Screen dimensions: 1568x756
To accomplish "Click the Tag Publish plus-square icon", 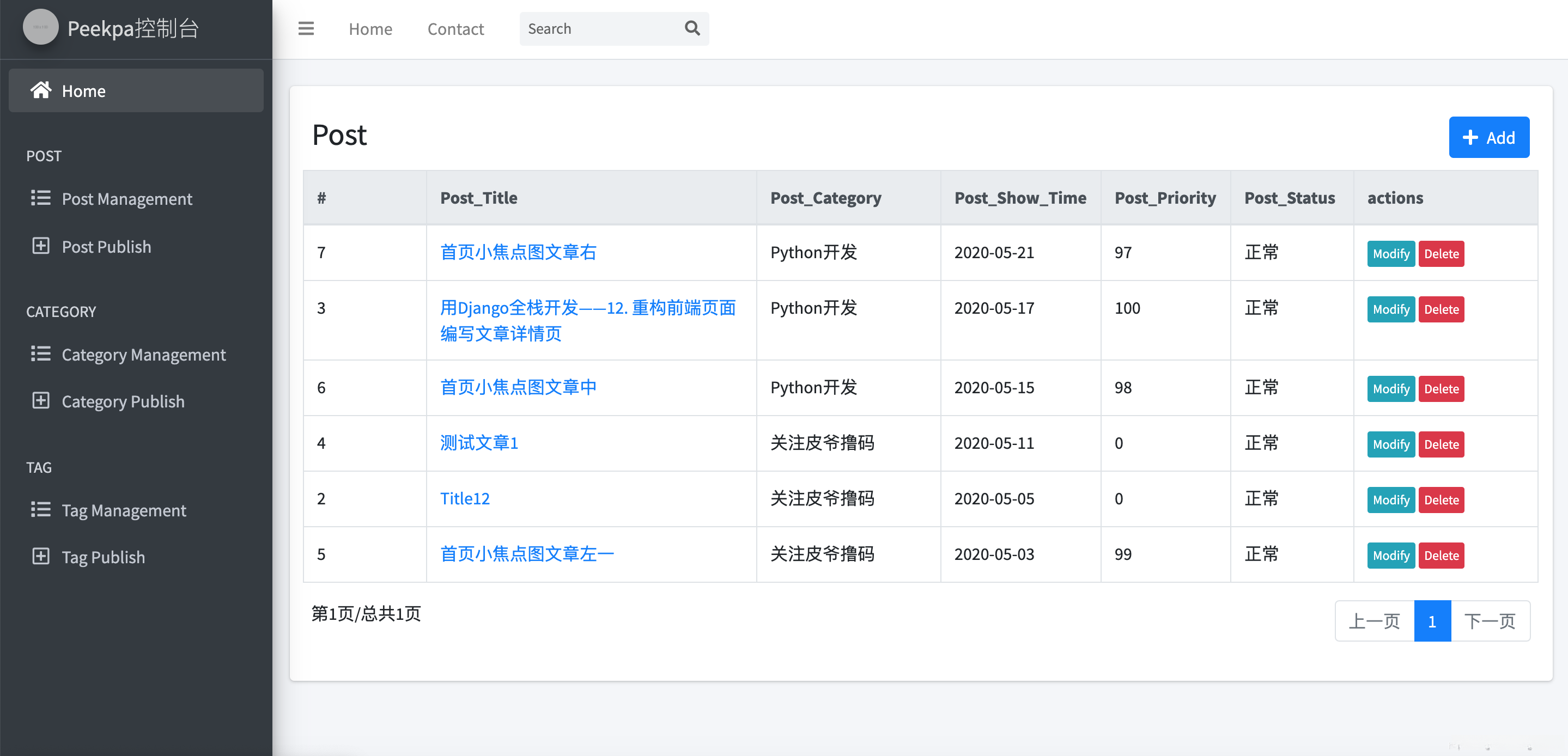I will pos(41,556).
